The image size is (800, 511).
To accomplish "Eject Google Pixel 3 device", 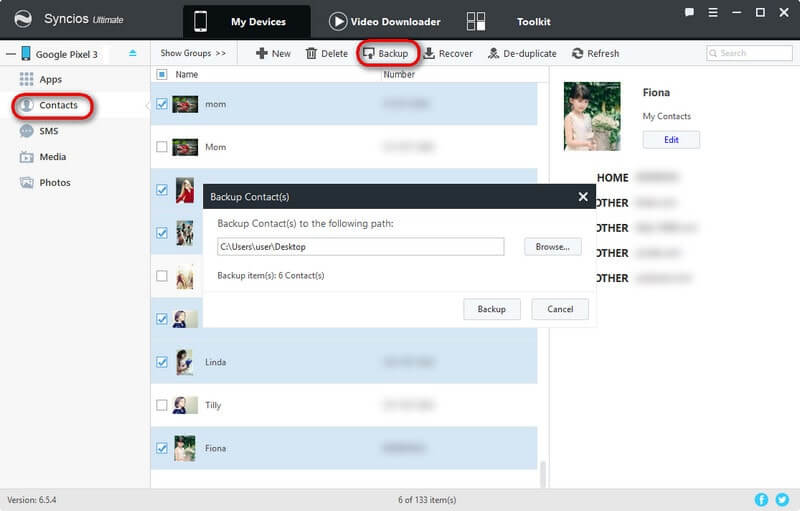I will tap(133, 53).
